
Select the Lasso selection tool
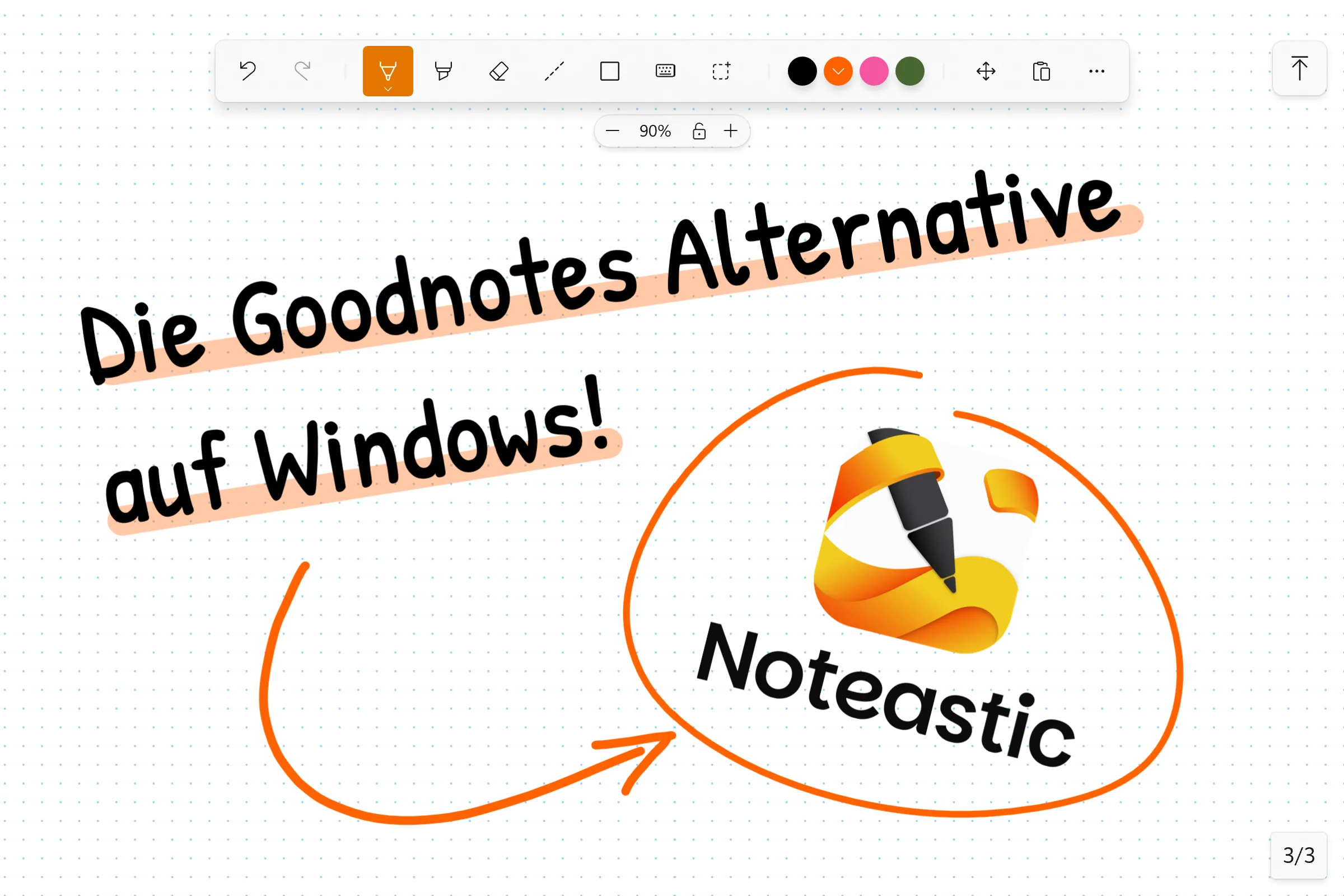[721, 71]
